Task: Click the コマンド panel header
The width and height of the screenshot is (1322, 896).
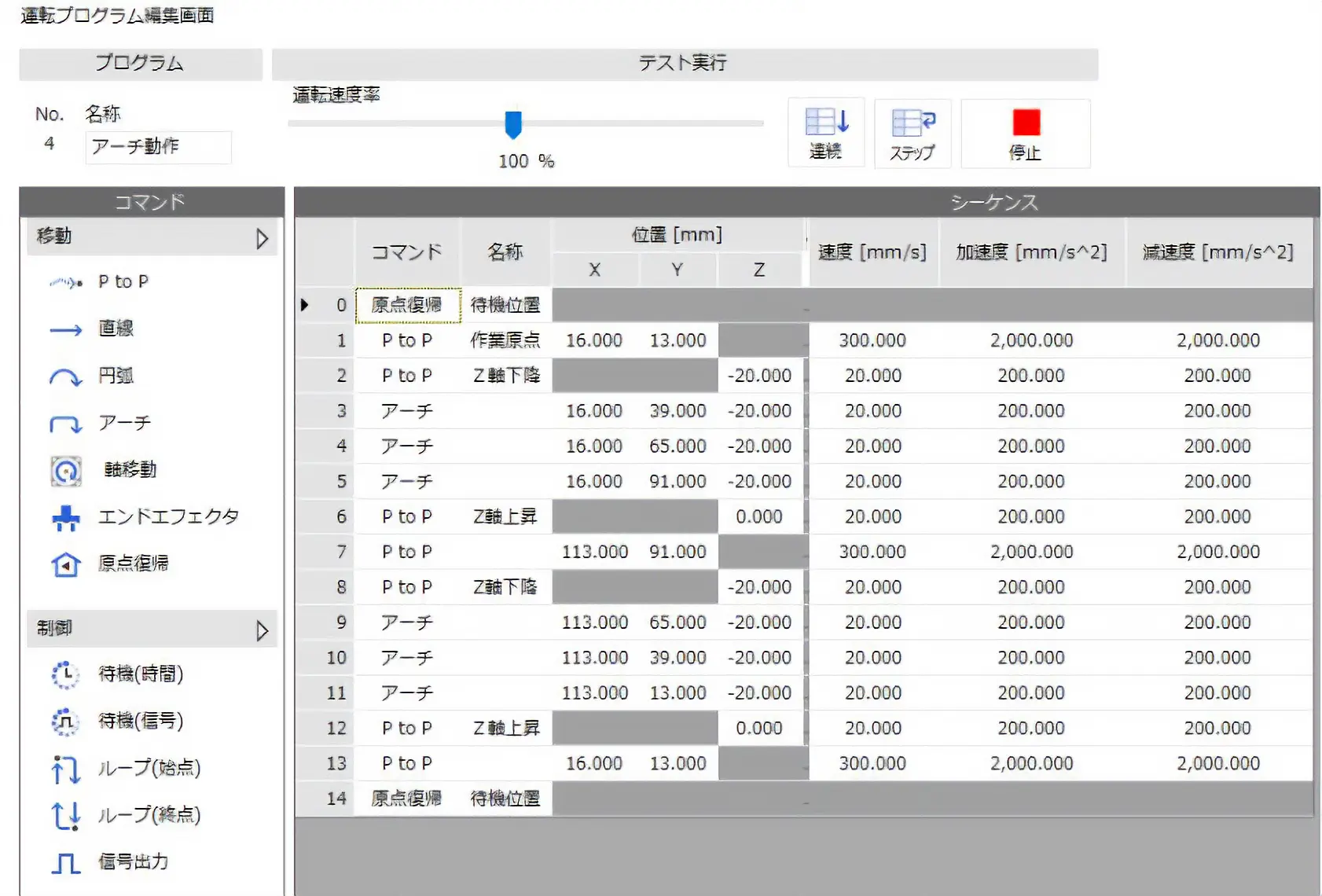Action: 151,202
